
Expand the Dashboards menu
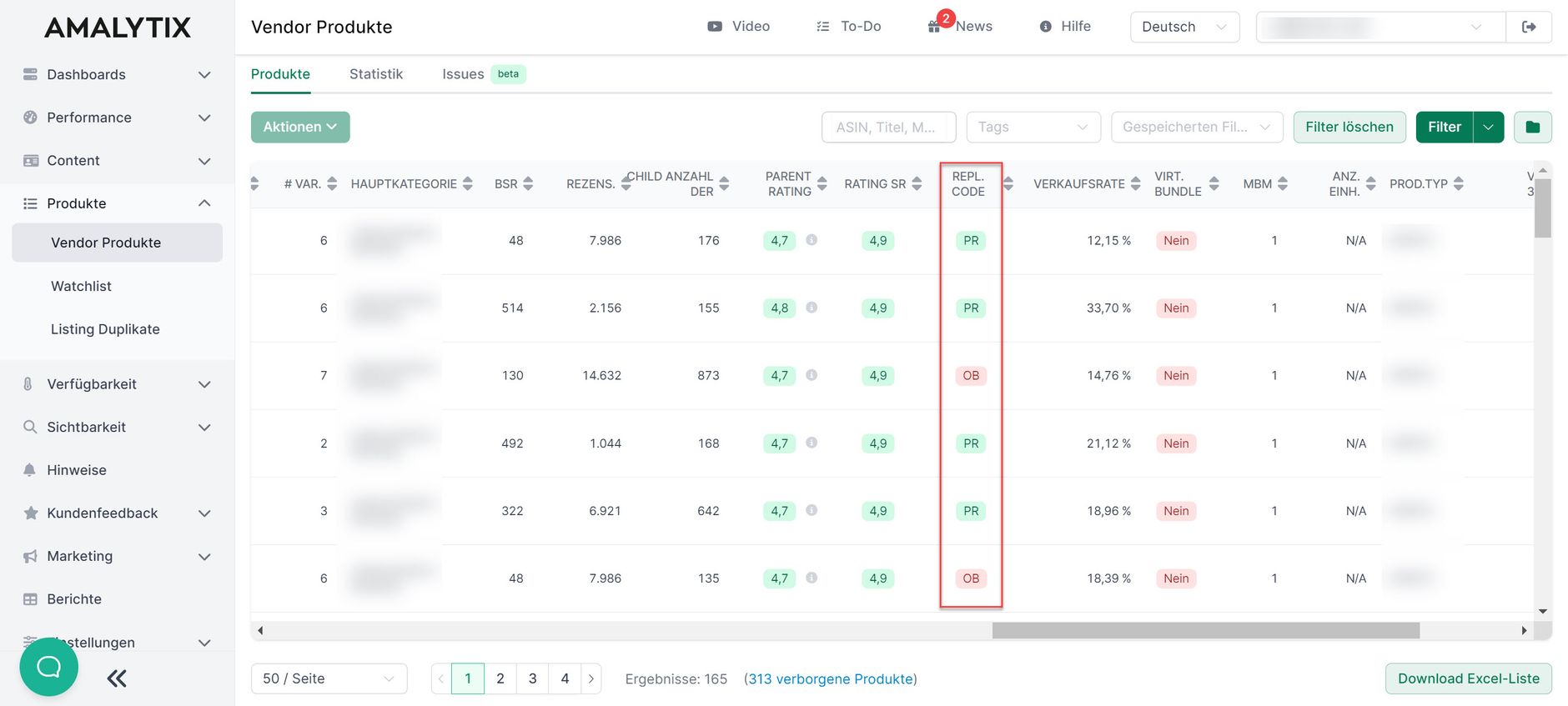(x=204, y=75)
